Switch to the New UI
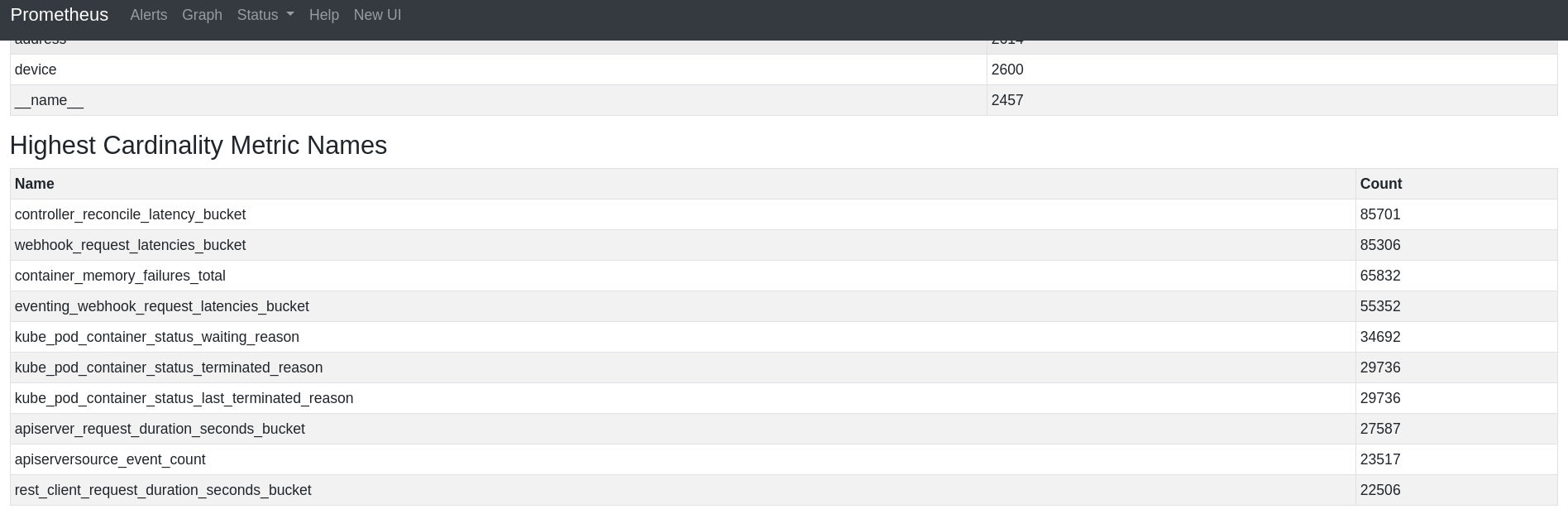The height and width of the screenshot is (514, 1568). pos(377,15)
